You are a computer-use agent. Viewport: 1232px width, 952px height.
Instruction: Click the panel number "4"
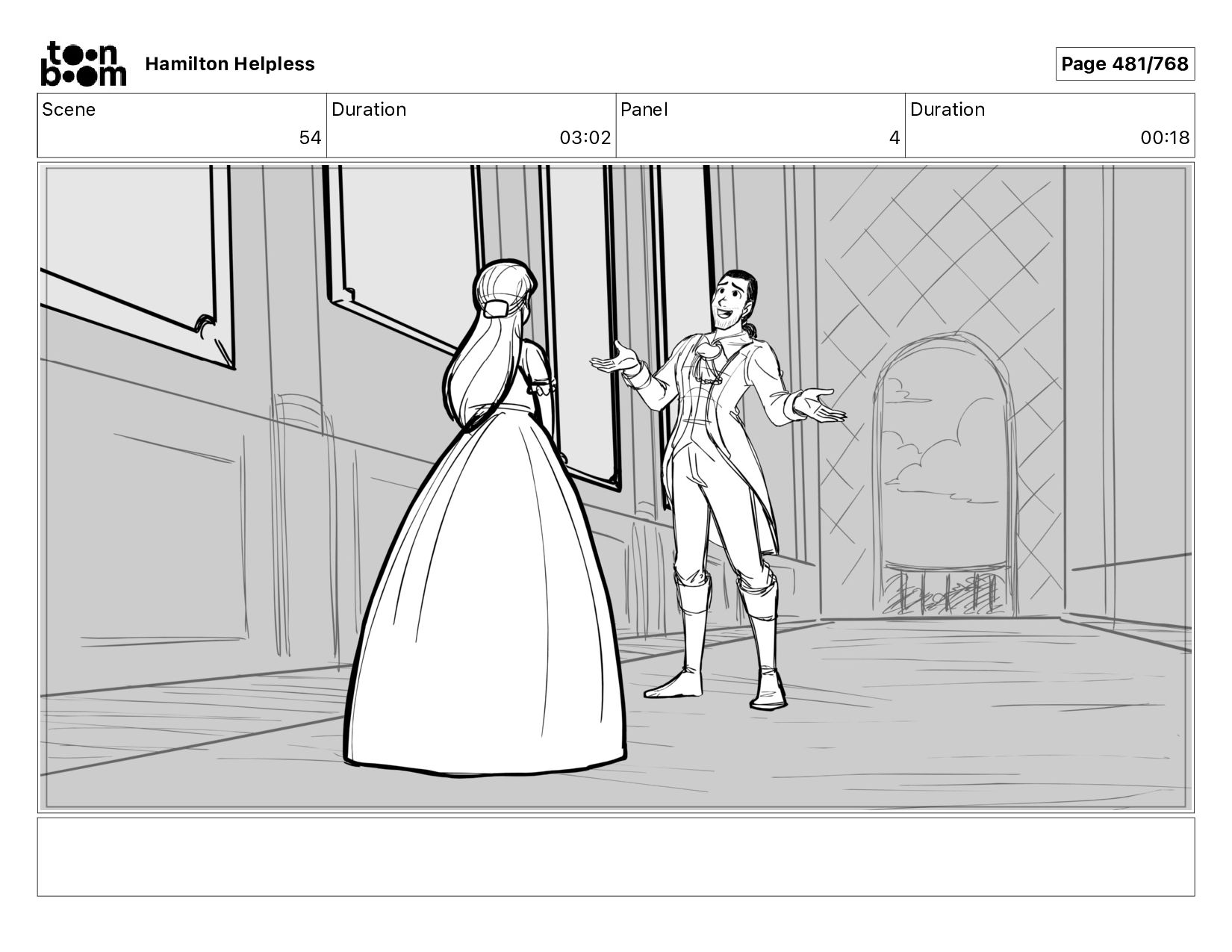click(x=895, y=138)
